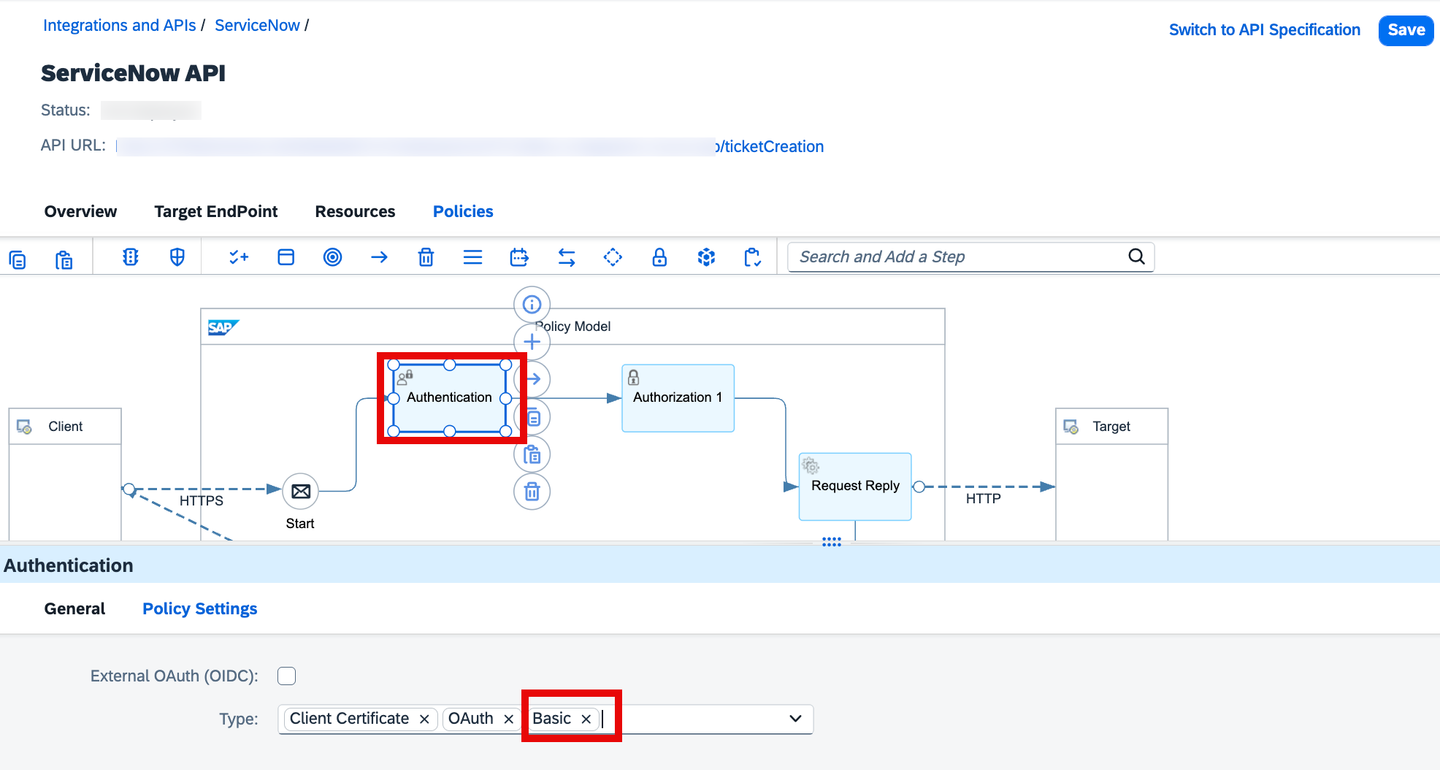Click the Copy icon in the top toolbar
This screenshot has width=1440, height=770.
point(18,258)
